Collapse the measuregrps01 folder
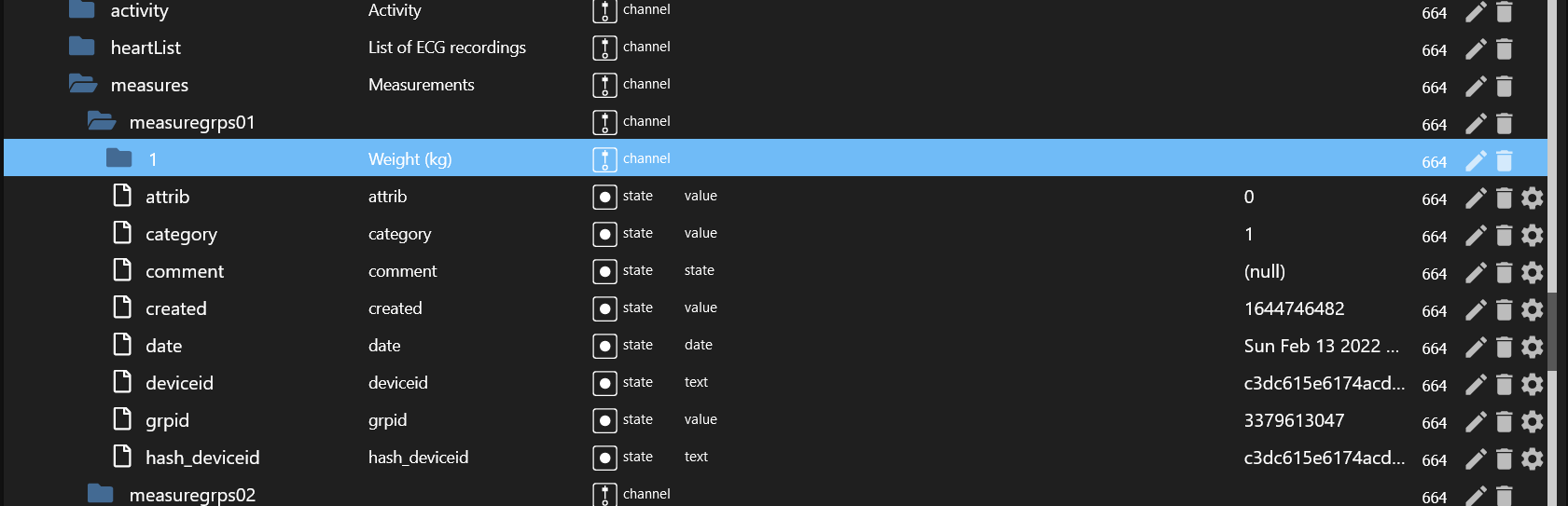This screenshot has height=506, width=1568. point(102,121)
